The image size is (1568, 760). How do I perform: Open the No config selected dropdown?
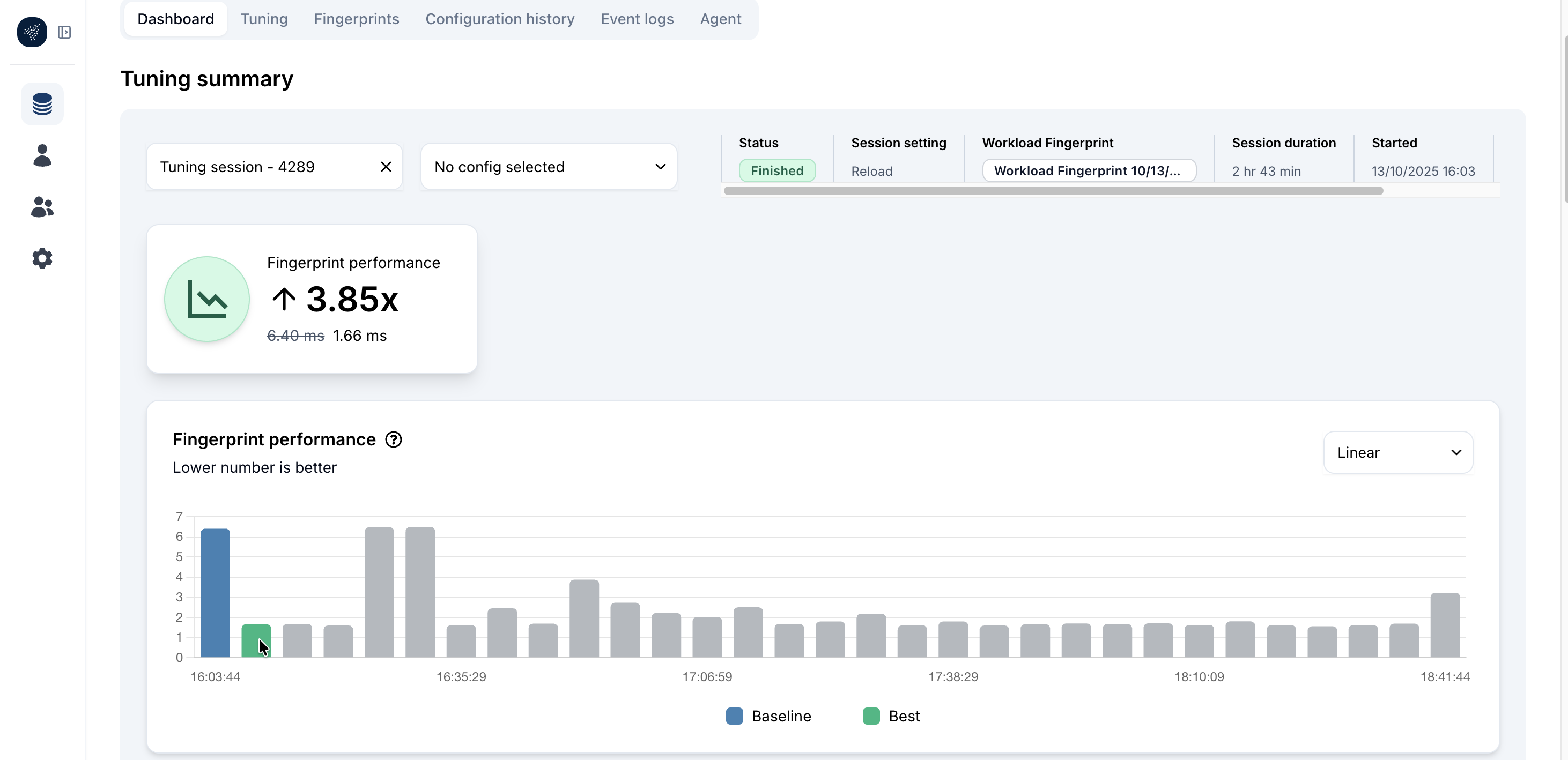tap(548, 166)
